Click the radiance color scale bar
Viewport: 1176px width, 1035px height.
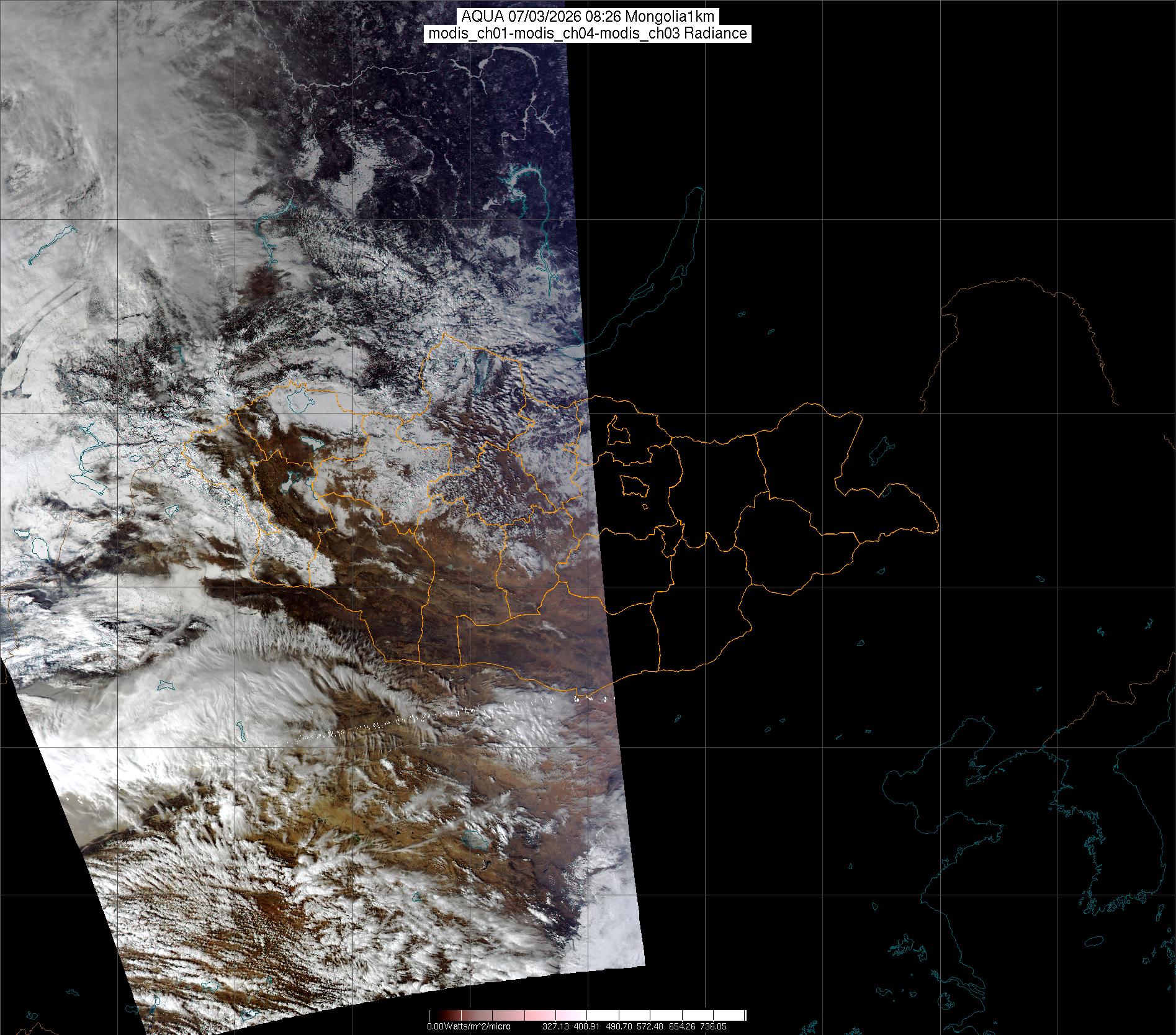pos(588,1016)
